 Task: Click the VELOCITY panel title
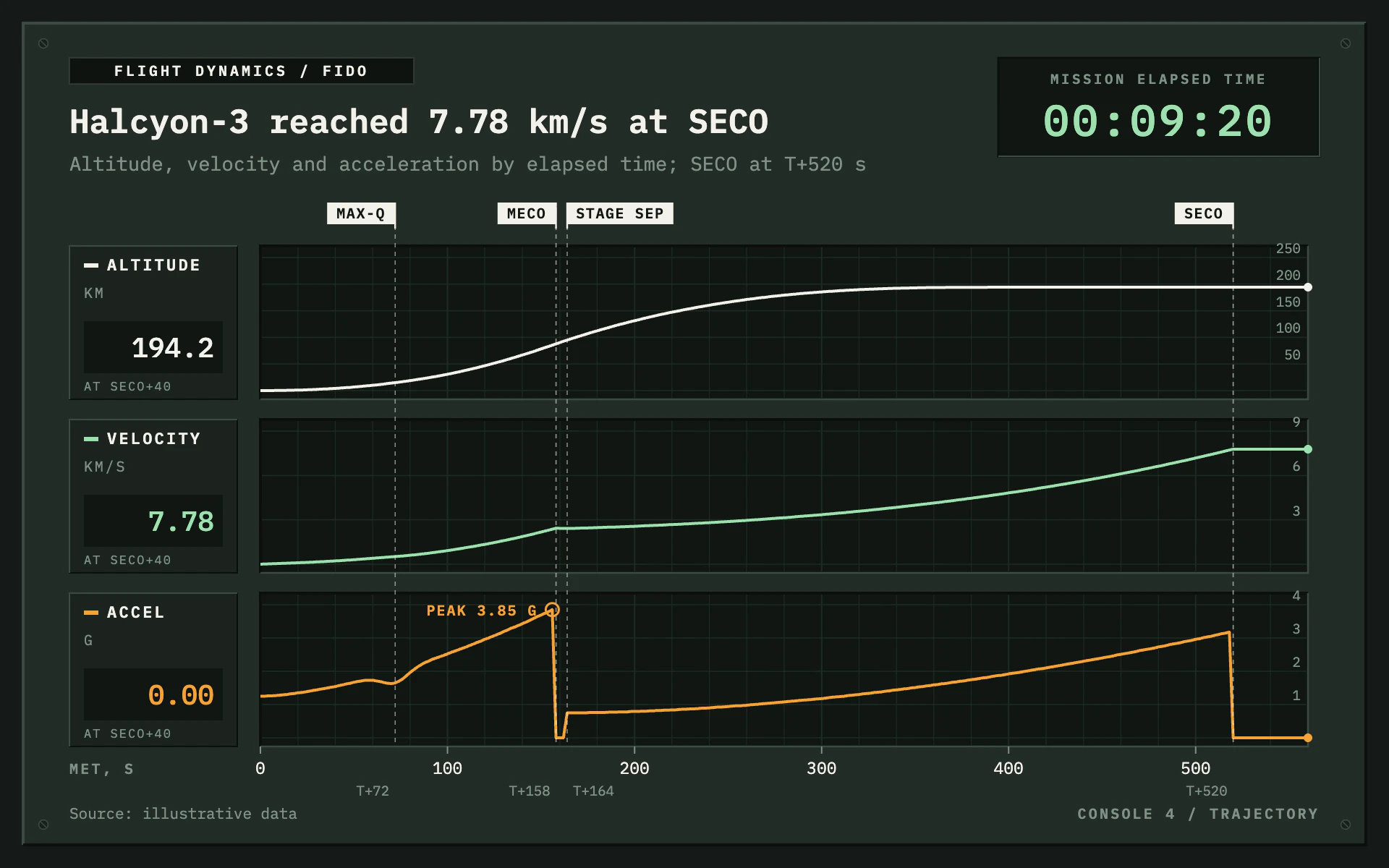tap(153, 439)
